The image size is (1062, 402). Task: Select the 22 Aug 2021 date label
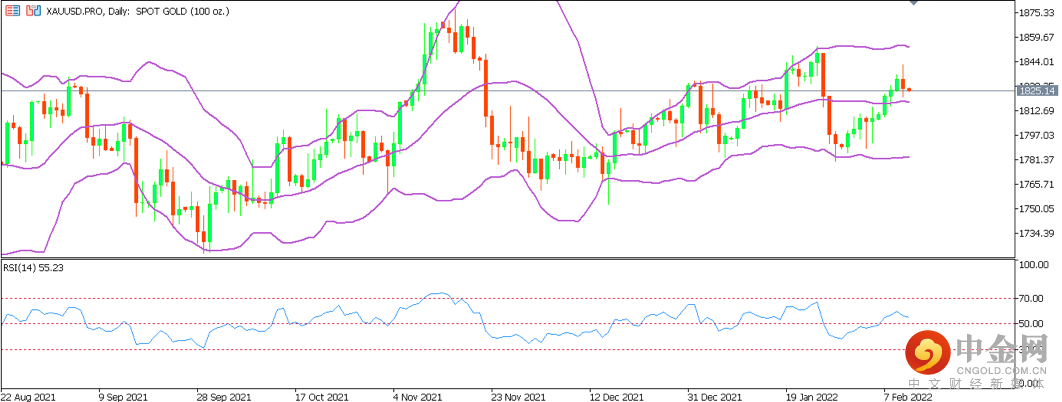click(x=27, y=396)
